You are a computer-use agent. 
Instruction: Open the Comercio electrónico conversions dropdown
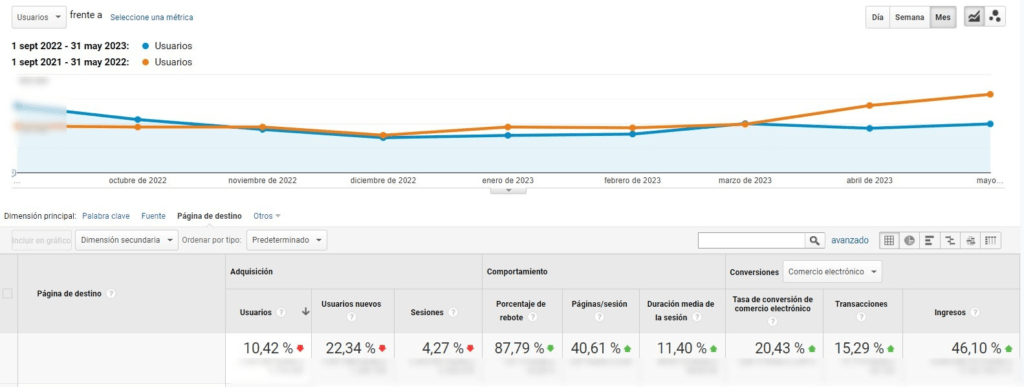pos(832,271)
